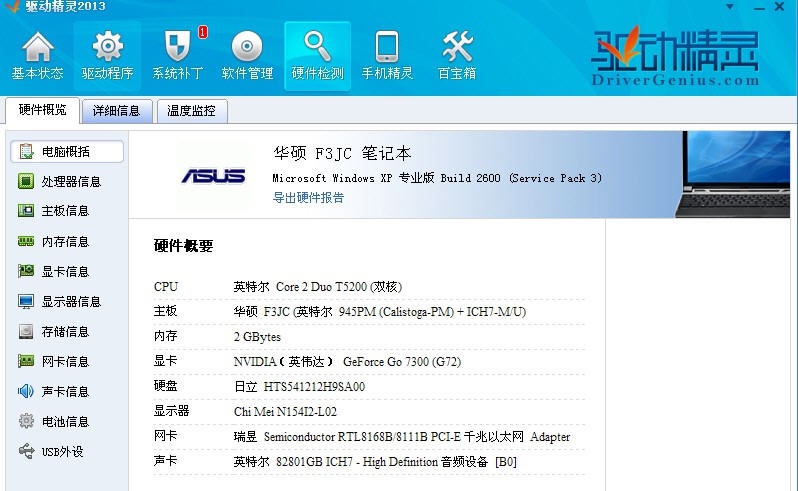Close the 驱动精灵2013 window
798x491 pixels.
779,7
